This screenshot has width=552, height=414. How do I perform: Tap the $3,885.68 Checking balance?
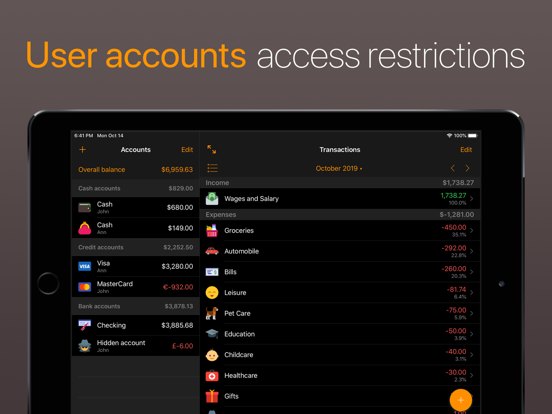pyautogui.click(x=177, y=325)
